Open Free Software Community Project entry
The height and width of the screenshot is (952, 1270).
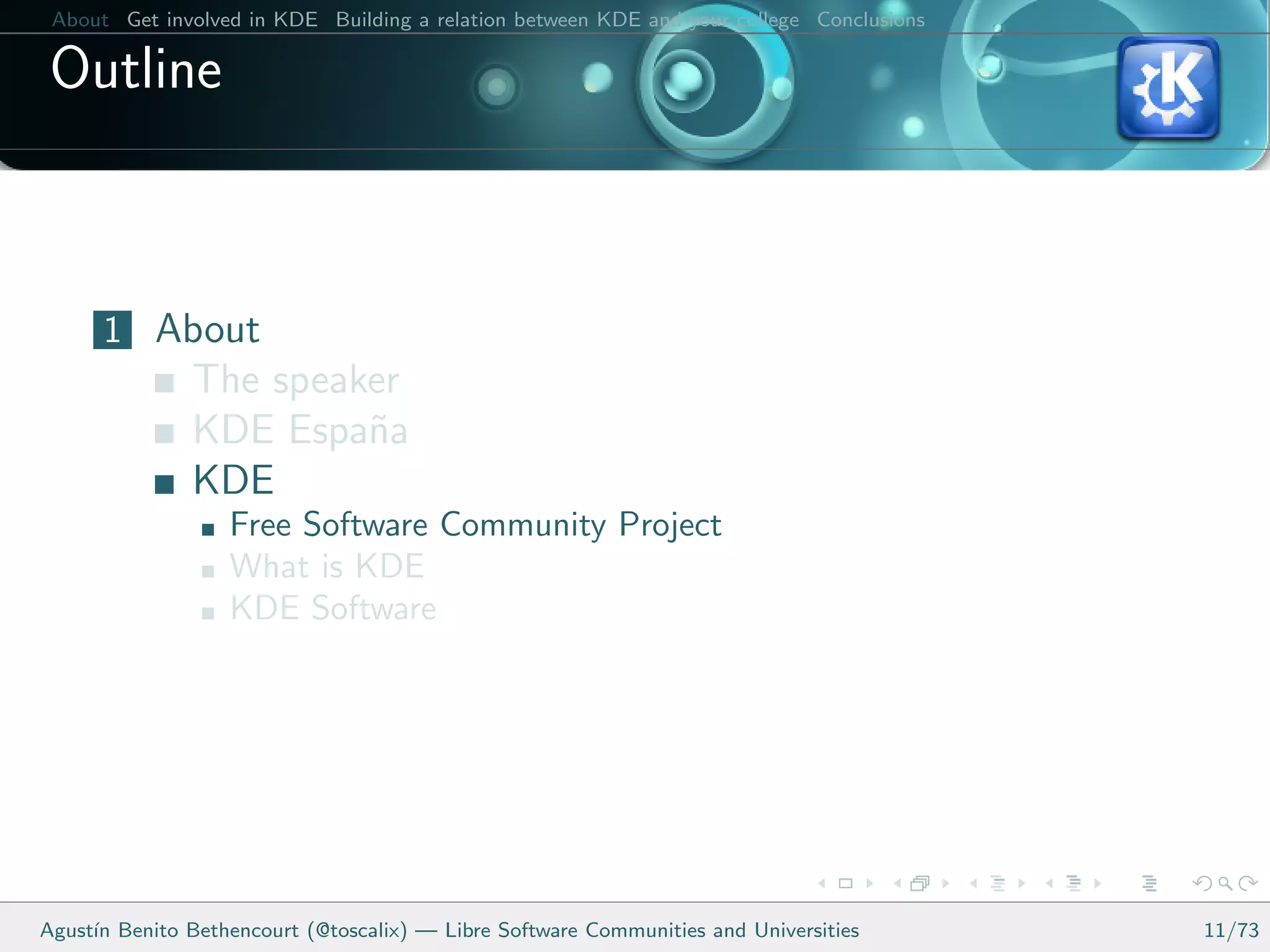click(x=476, y=525)
